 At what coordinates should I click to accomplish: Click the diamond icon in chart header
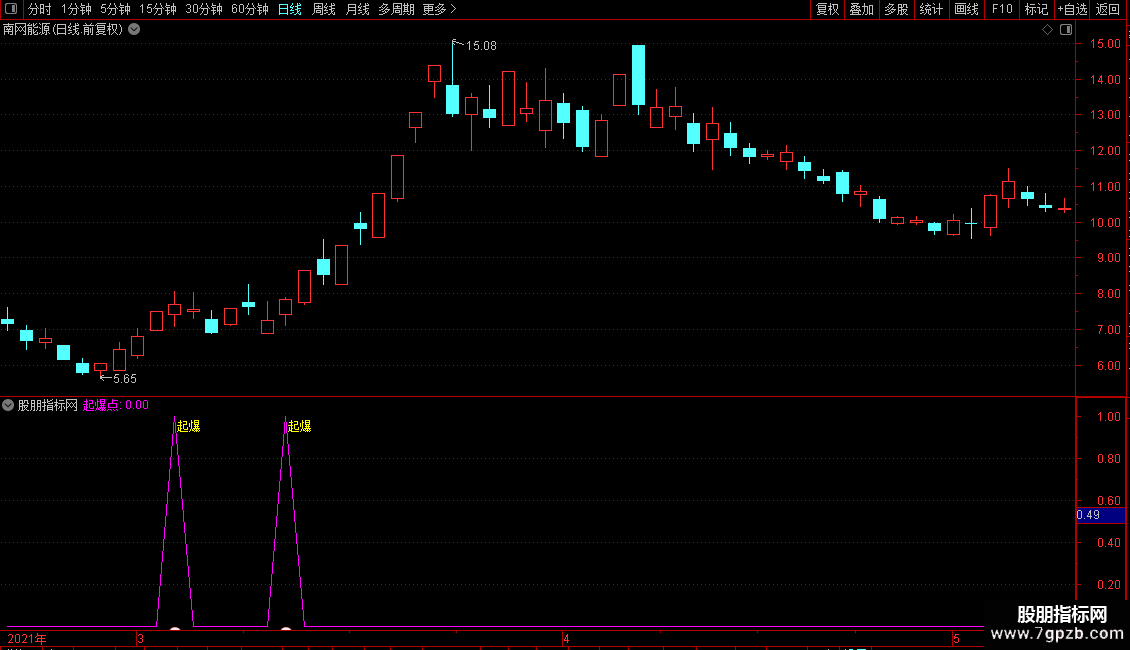point(1047,30)
